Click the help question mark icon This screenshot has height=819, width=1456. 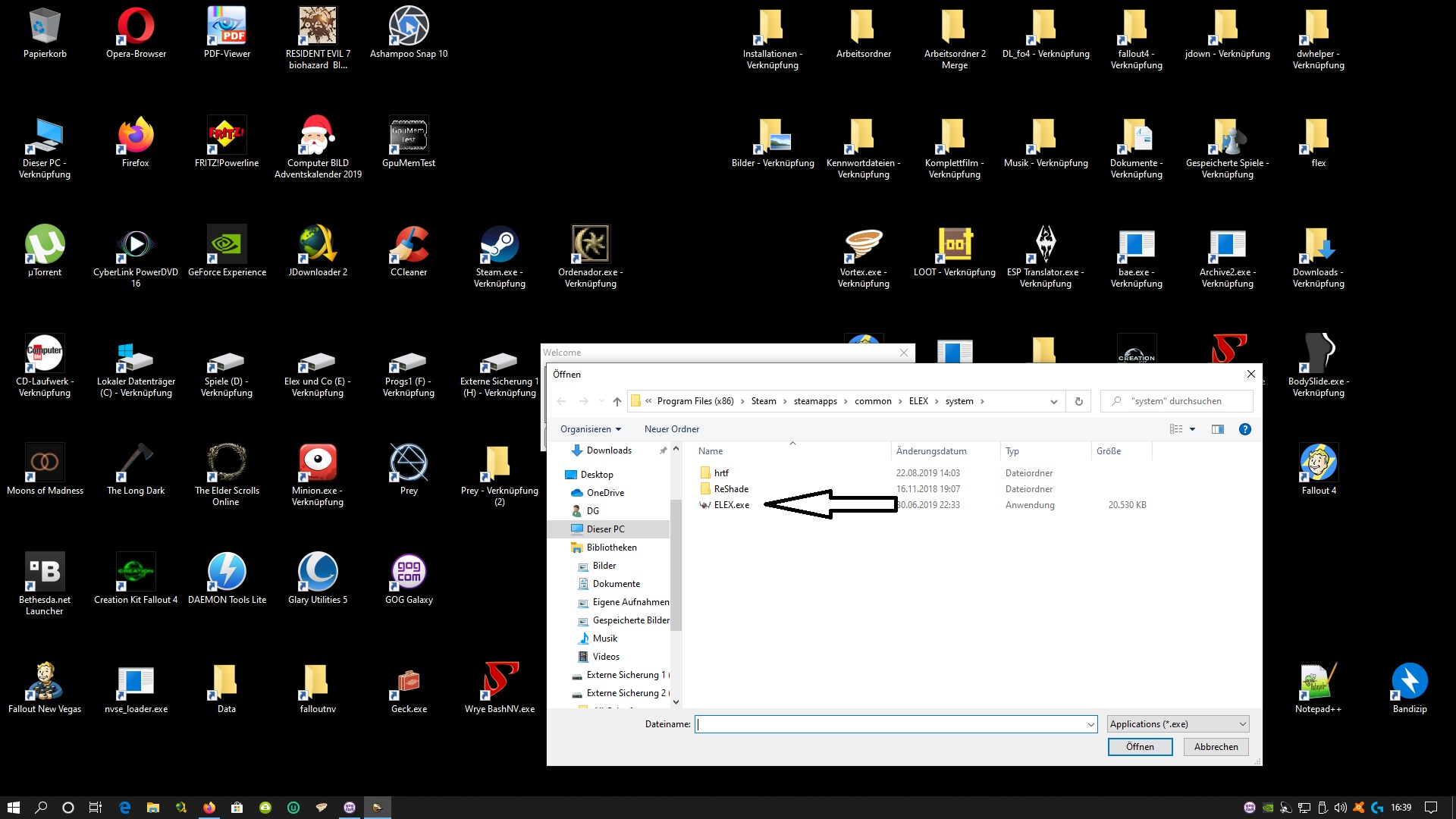1244,429
